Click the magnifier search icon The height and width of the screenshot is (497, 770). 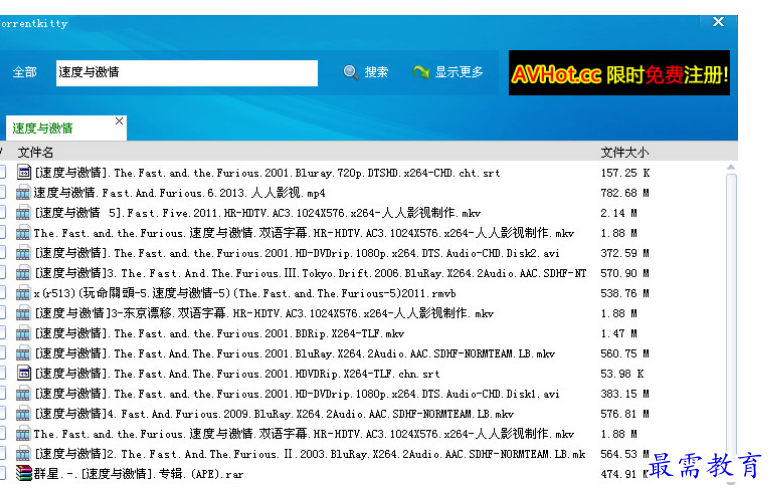point(350,72)
